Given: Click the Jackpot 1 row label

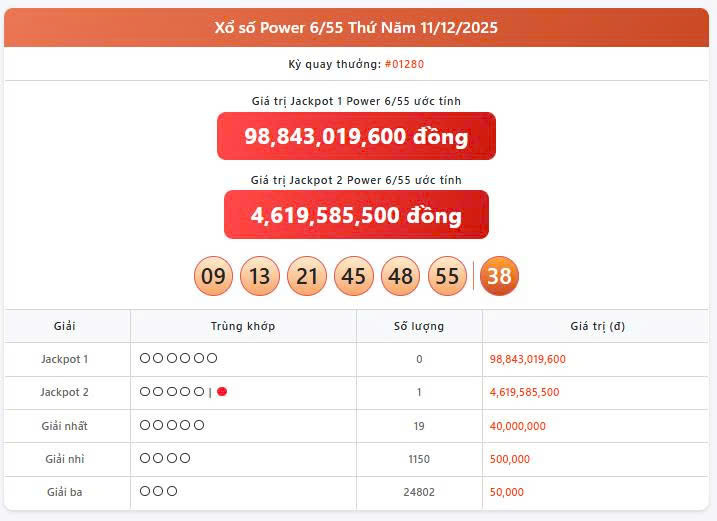Looking at the screenshot, I should 64,359.
